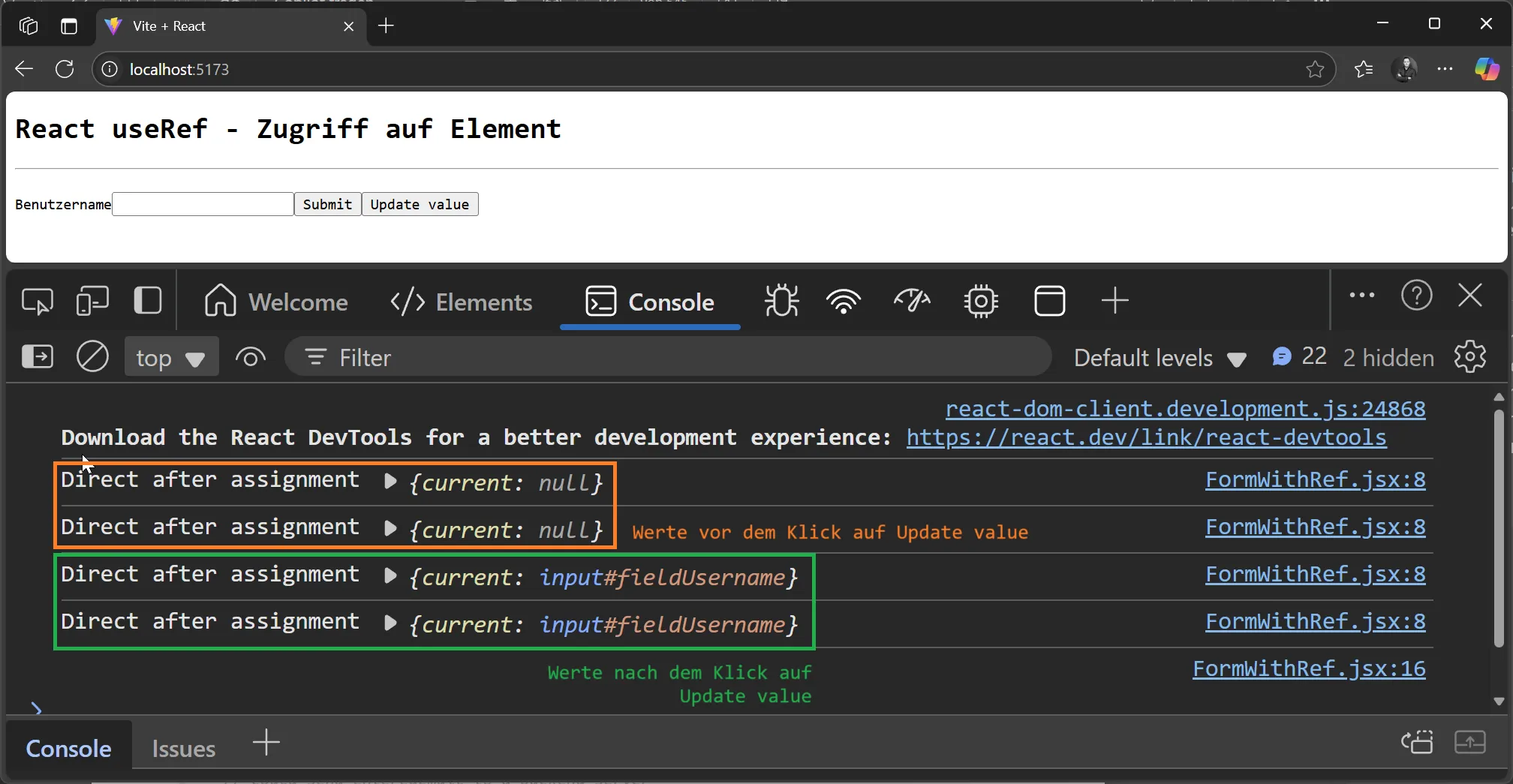Open the 22 issues counter
This screenshot has height=784, width=1513.
click(1299, 356)
